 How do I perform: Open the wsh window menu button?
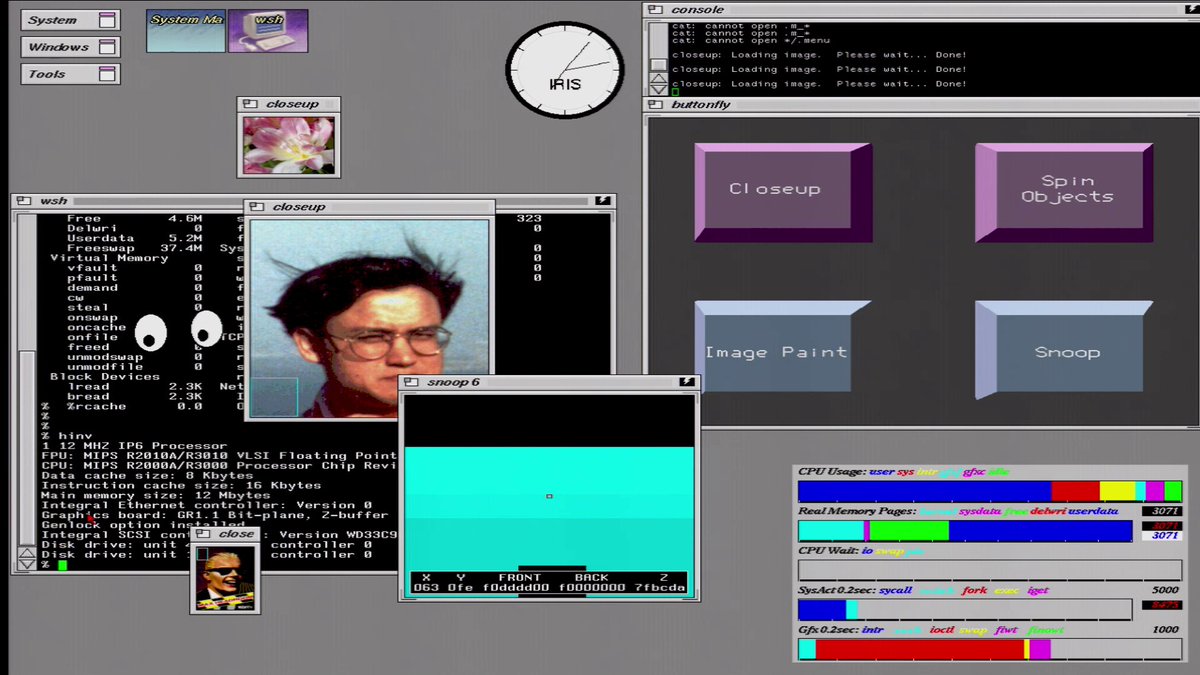point(24,201)
